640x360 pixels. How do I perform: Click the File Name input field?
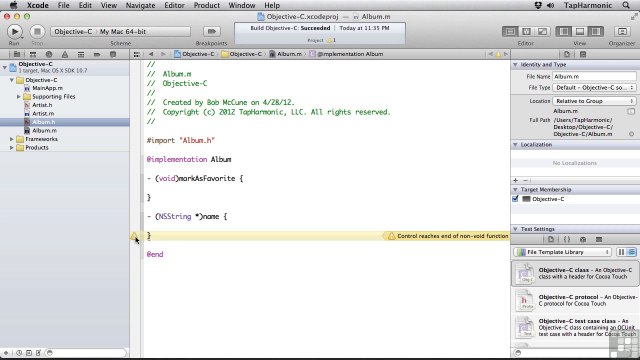(x=594, y=76)
